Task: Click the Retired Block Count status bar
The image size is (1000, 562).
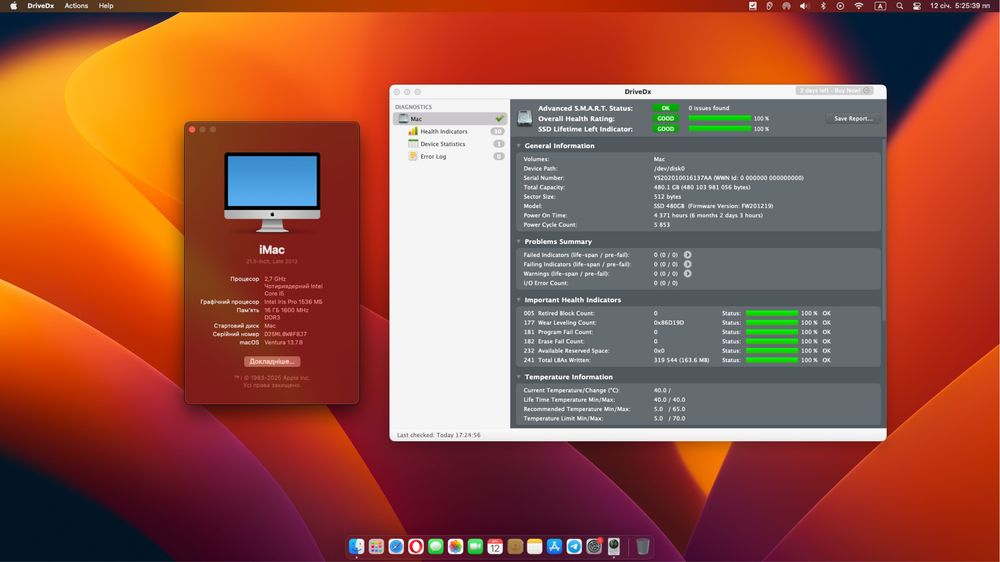Action: (772, 313)
